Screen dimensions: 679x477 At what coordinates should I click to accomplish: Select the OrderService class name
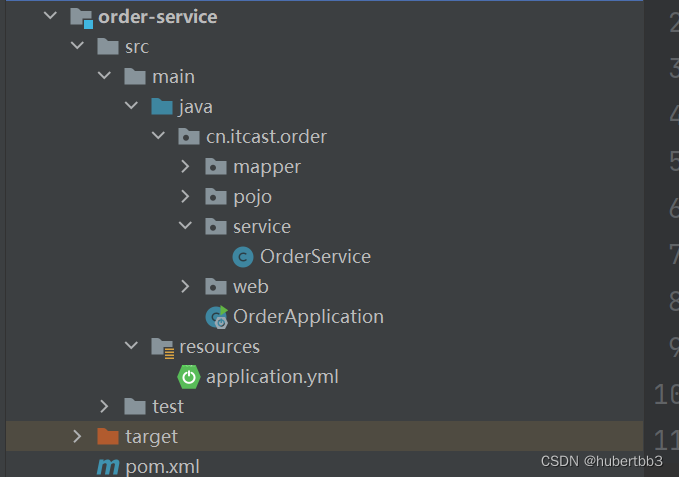(315, 257)
